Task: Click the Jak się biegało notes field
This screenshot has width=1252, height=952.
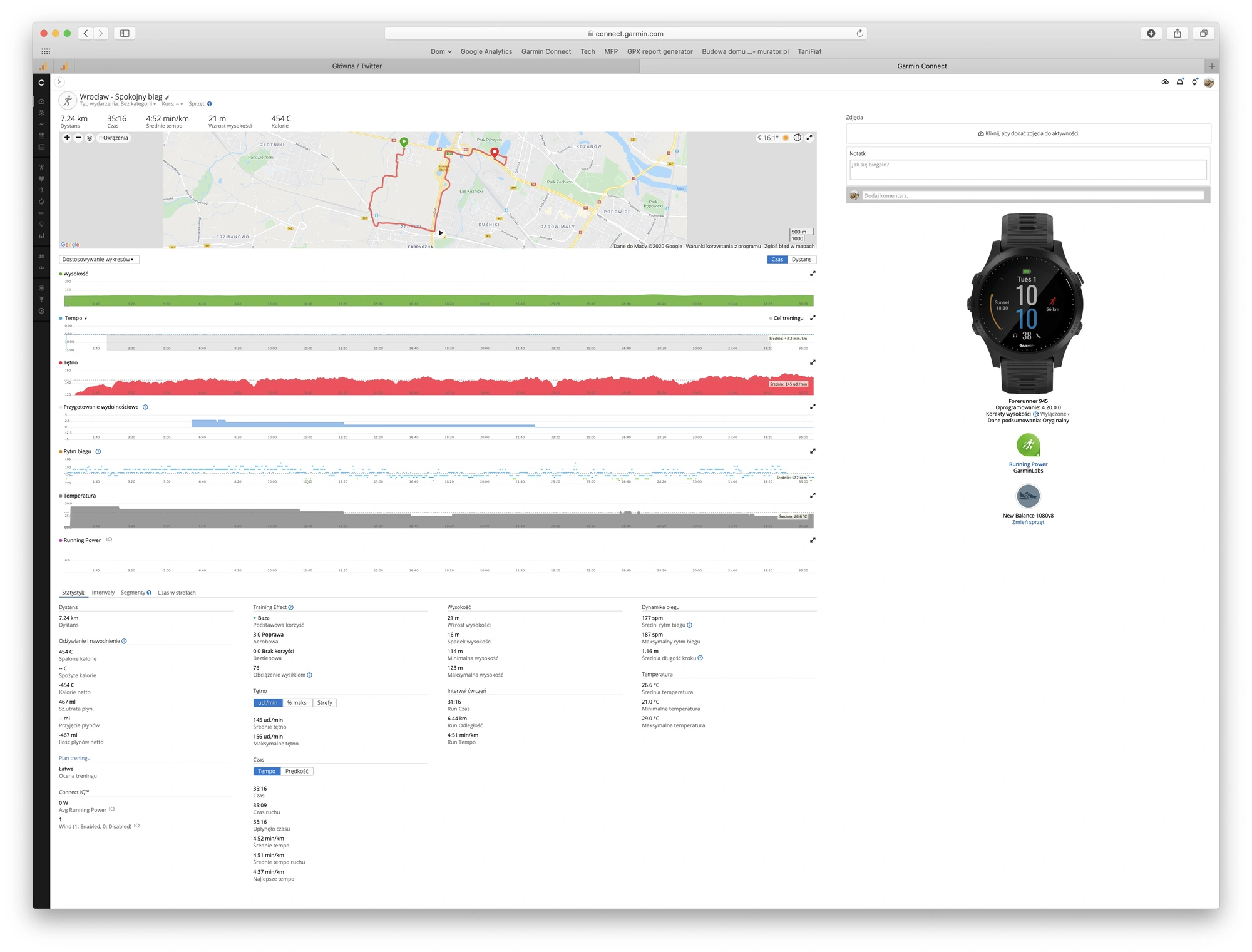Action: tap(1028, 170)
